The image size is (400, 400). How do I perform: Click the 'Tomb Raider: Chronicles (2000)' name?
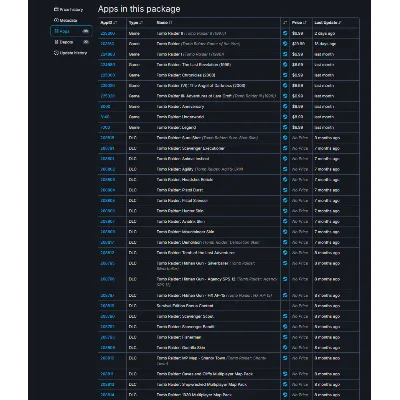click(186, 75)
